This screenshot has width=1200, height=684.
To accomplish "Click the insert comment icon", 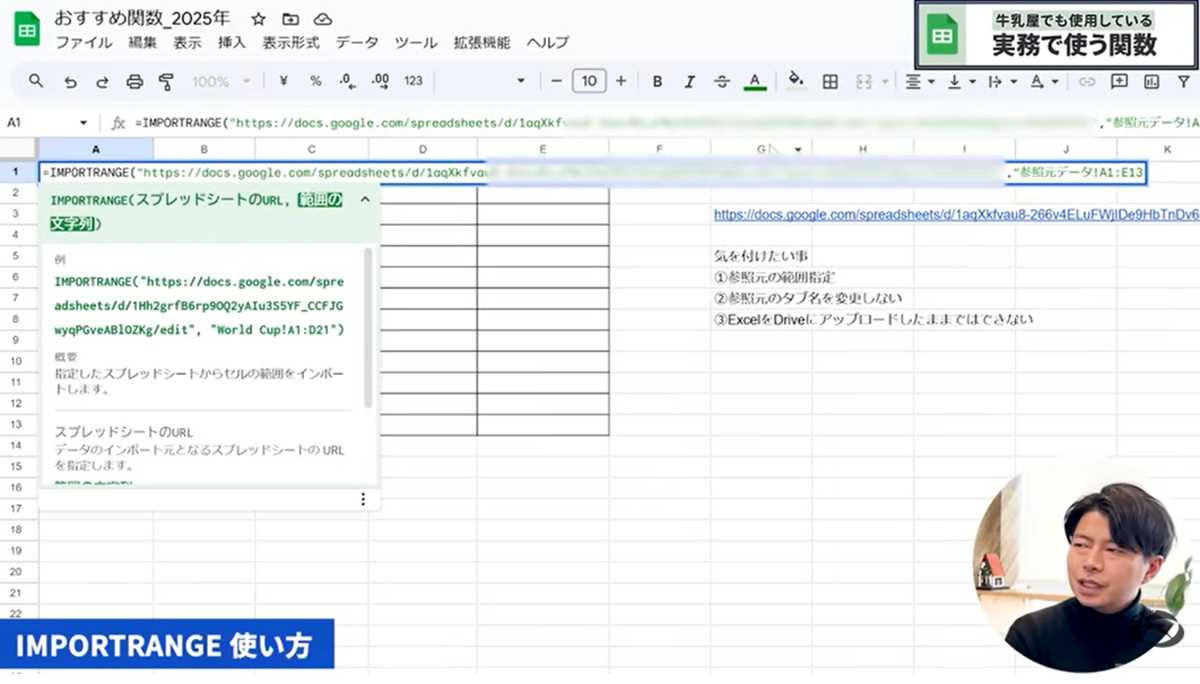I will click(x=1119, y=81).
